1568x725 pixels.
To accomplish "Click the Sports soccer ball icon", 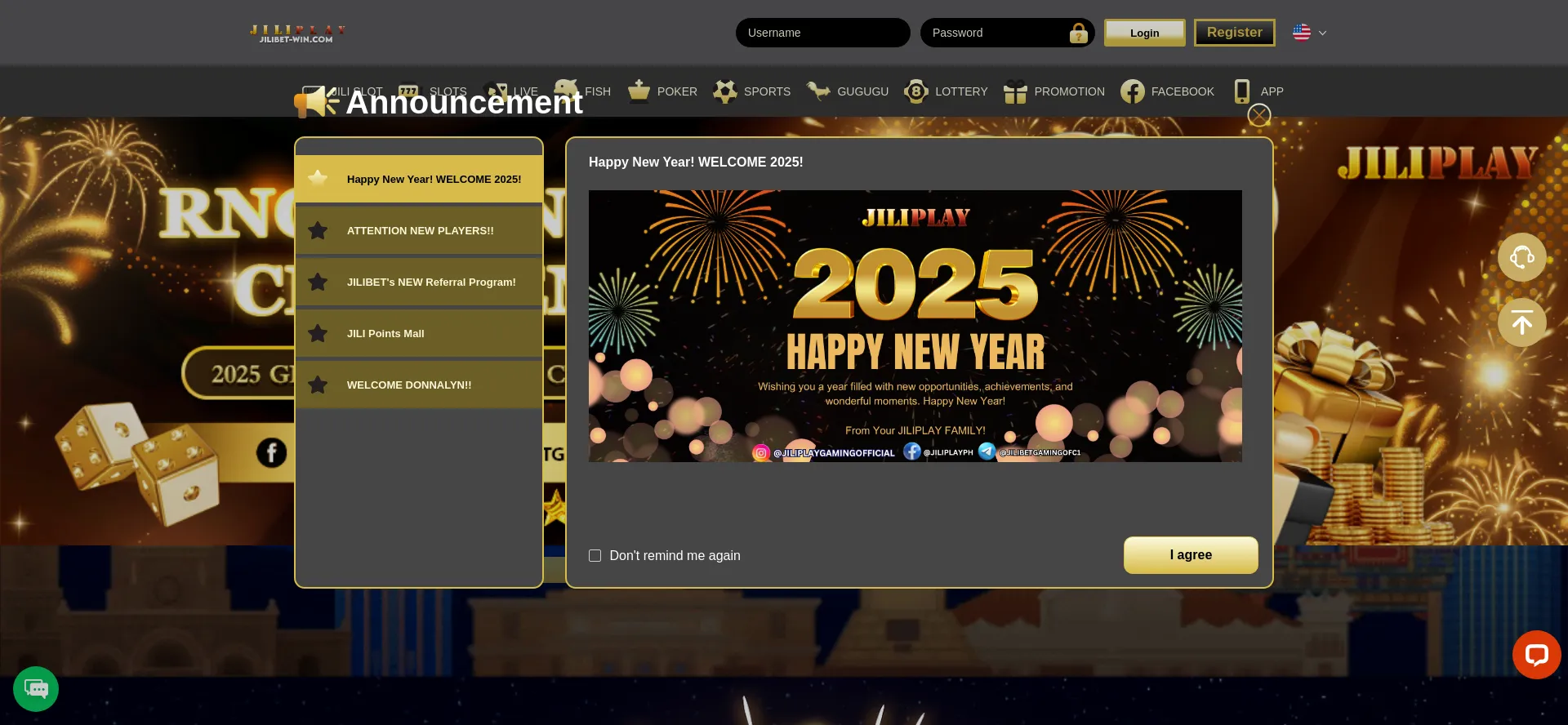I will (x=724, y=91).
